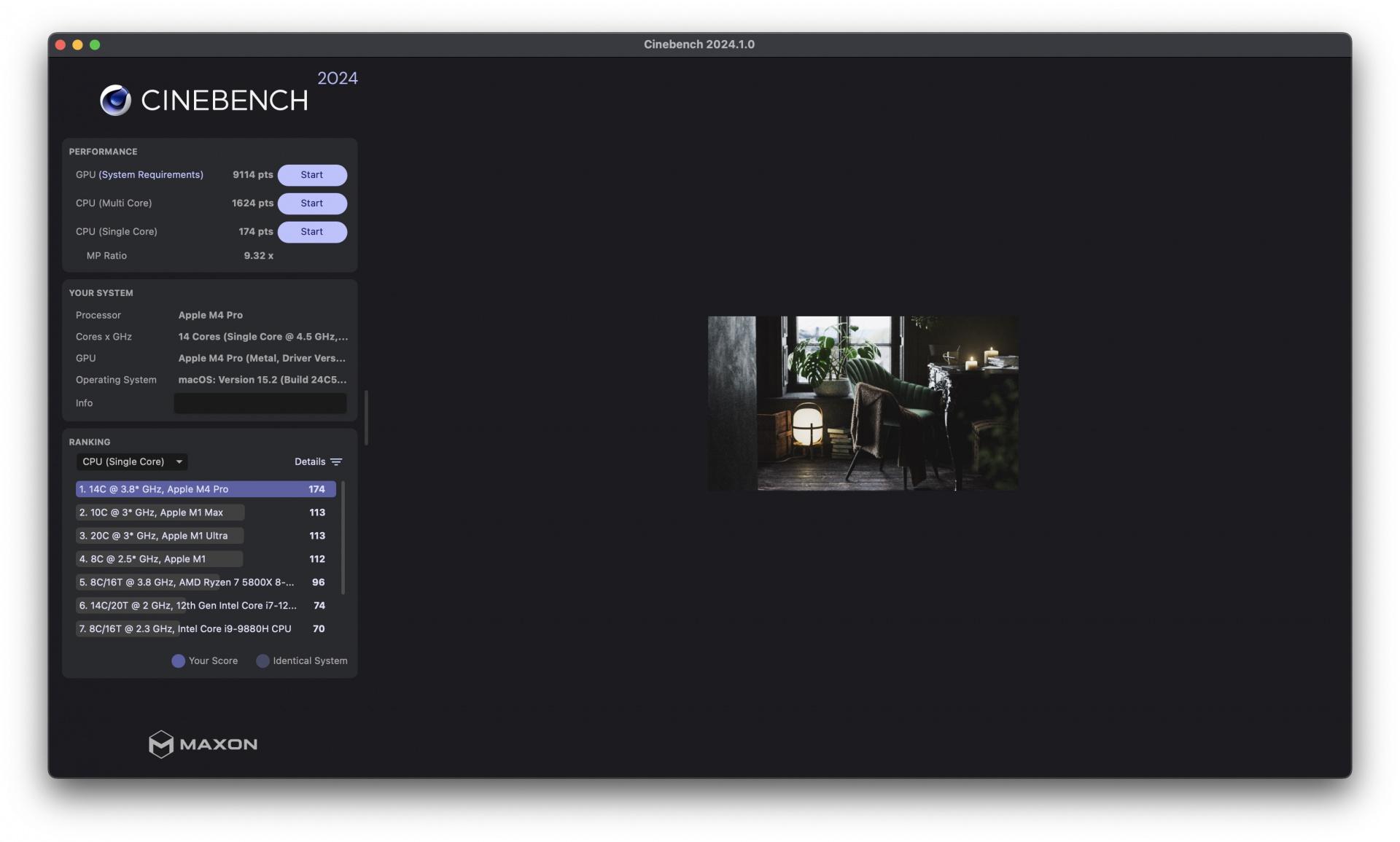Click the yellow minimize window button
The width and height of the screenshot is (1400, 842).
[x=77, y=44]
